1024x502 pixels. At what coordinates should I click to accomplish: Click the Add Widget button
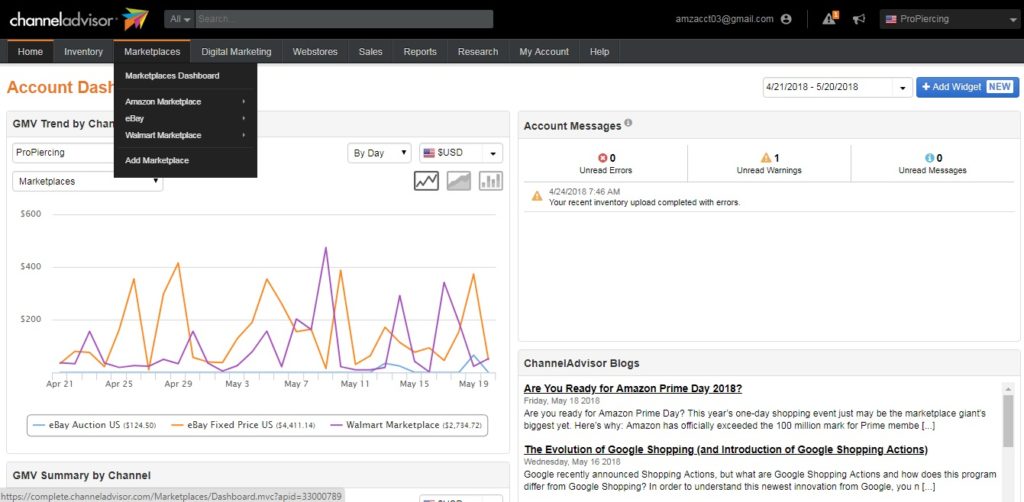[x=967, y=87]
